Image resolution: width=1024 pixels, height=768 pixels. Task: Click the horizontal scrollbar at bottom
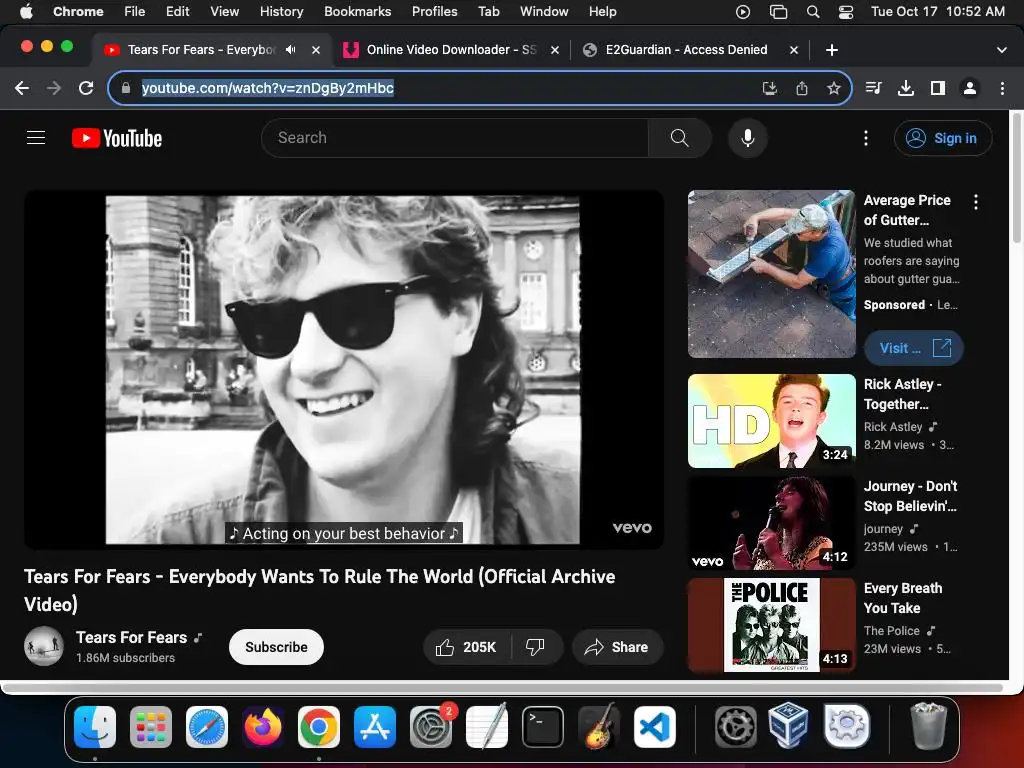pyautogui.click(x=503, y=688)
